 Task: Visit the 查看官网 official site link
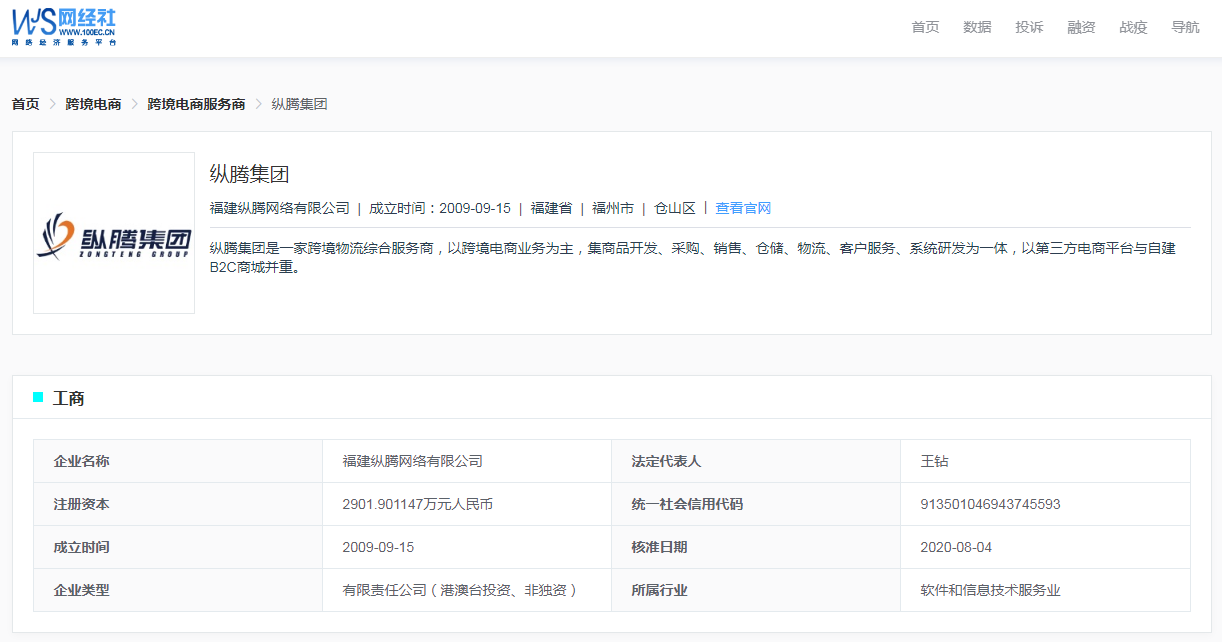[x=743, y=208]
